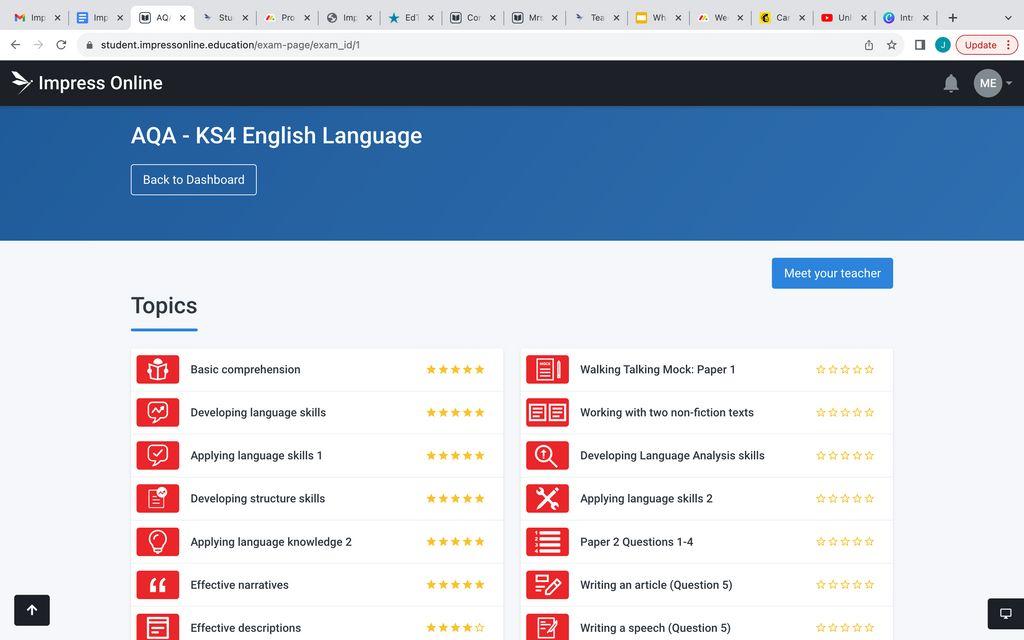Click the AQA - KS4 English Language title
1024x640 pixels.
[276, 136]
